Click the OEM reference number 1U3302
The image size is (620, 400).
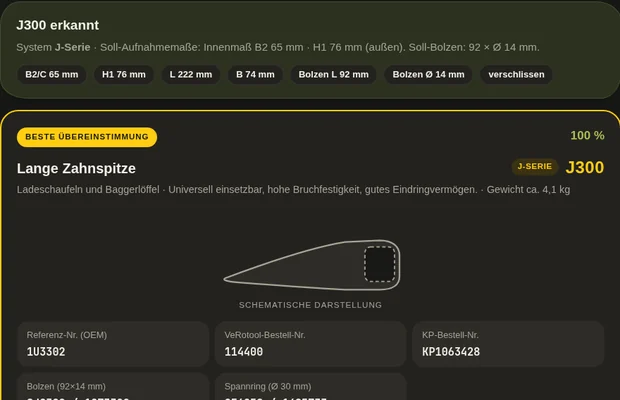tap(46, 351)
